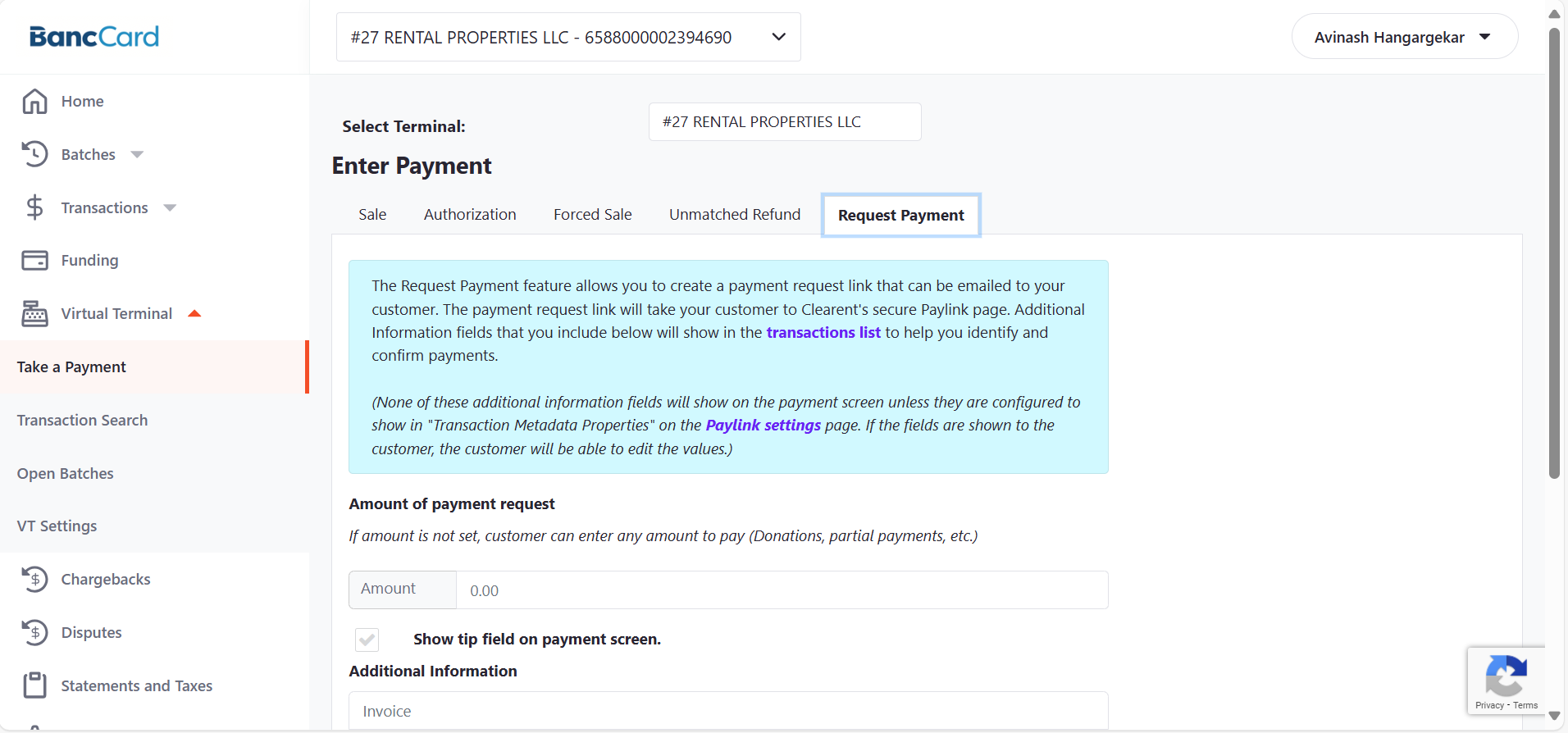Click the Batches clock icon
1568x733 pixels.
pos(34,154)
